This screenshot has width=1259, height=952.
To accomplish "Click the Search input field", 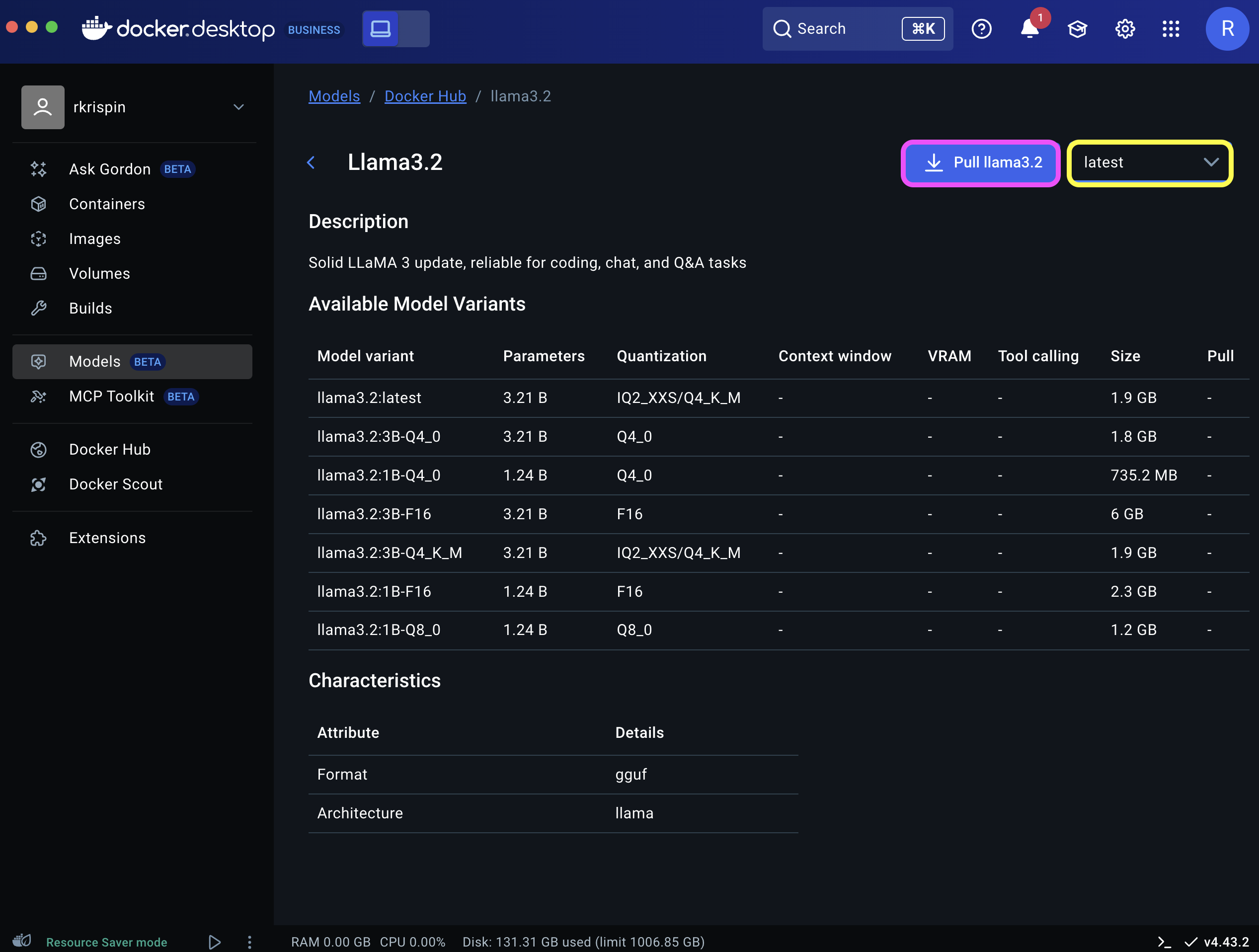I will pos(857,28).
